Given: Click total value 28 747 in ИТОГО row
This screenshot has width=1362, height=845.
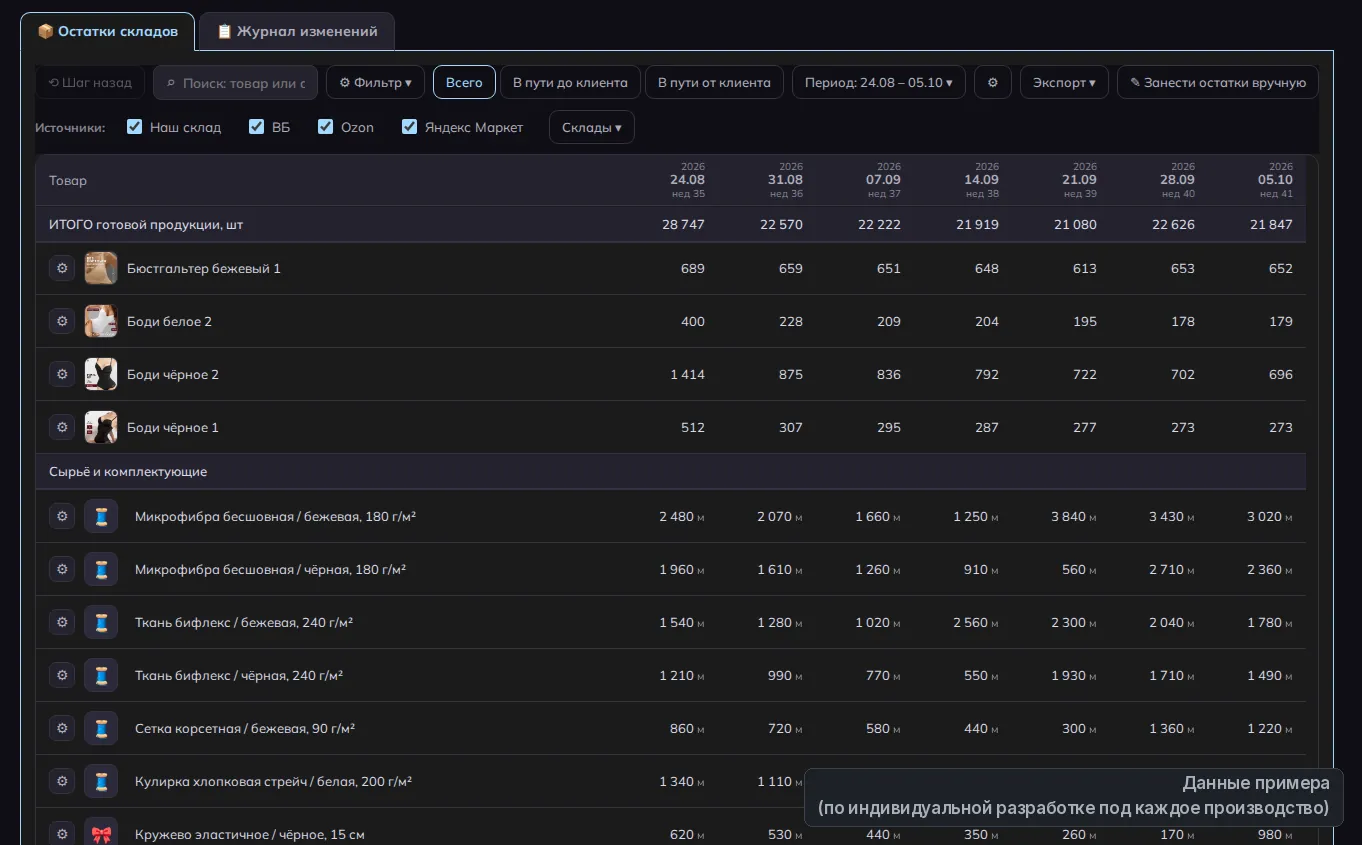Looking at the screenshot, I should coord(683,225).
